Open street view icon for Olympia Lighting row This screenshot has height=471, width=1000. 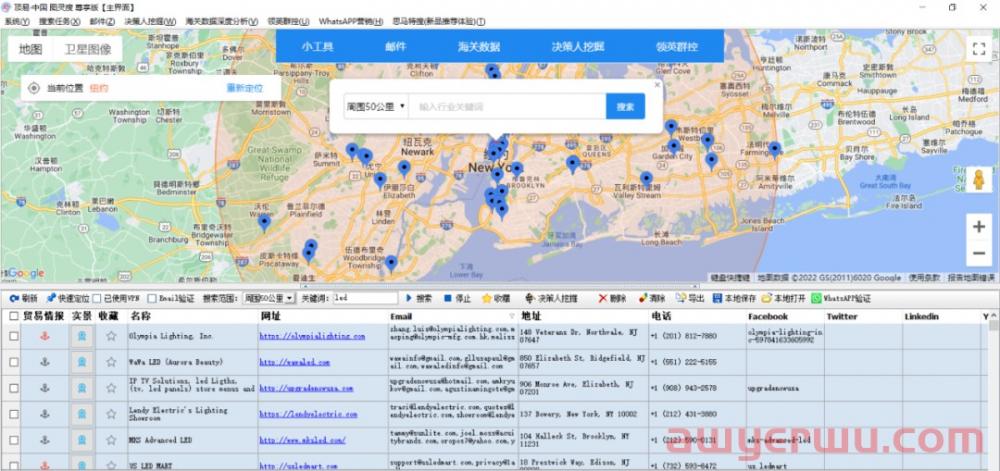[x=82, y=336]
